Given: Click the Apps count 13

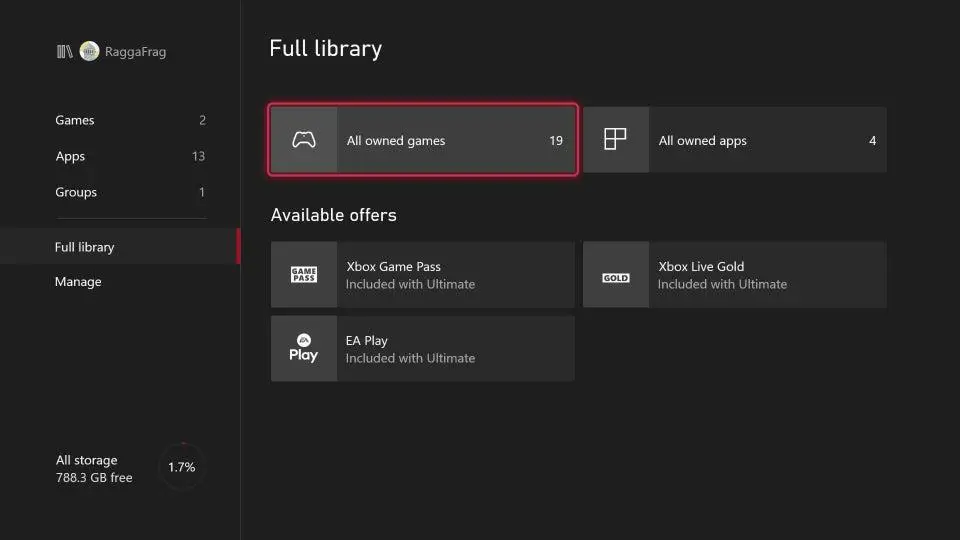Looking at the screenshot, I should point(198,156).
